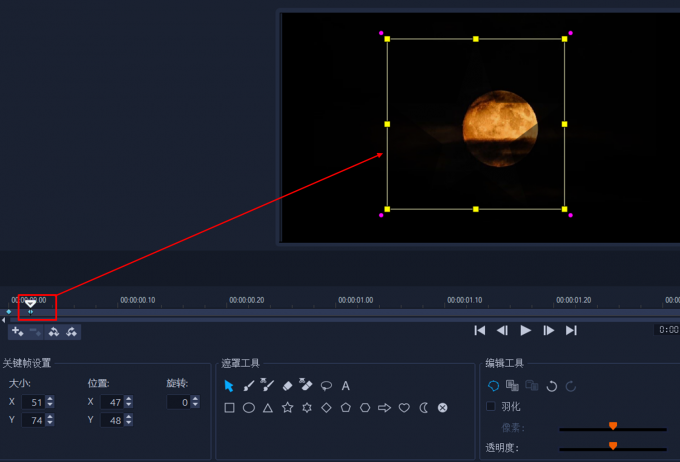680x462 pixels.
Task: Choose the pentagon mask shape
Action: click(x=346, y=408)
